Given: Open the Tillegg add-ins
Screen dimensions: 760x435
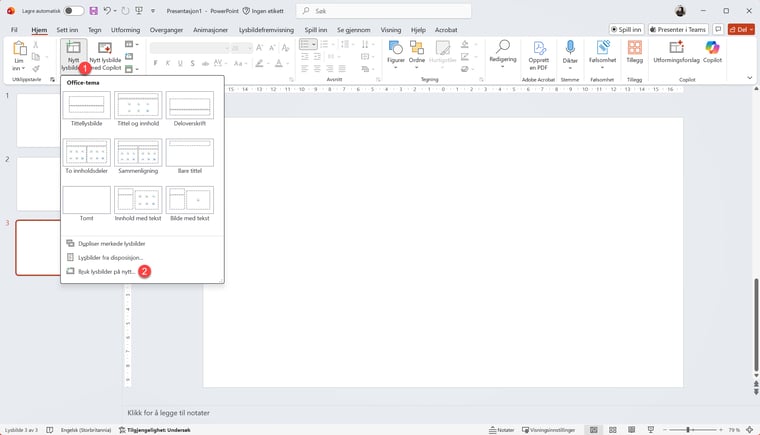Looking at the screenshot, I should (634, 52).
